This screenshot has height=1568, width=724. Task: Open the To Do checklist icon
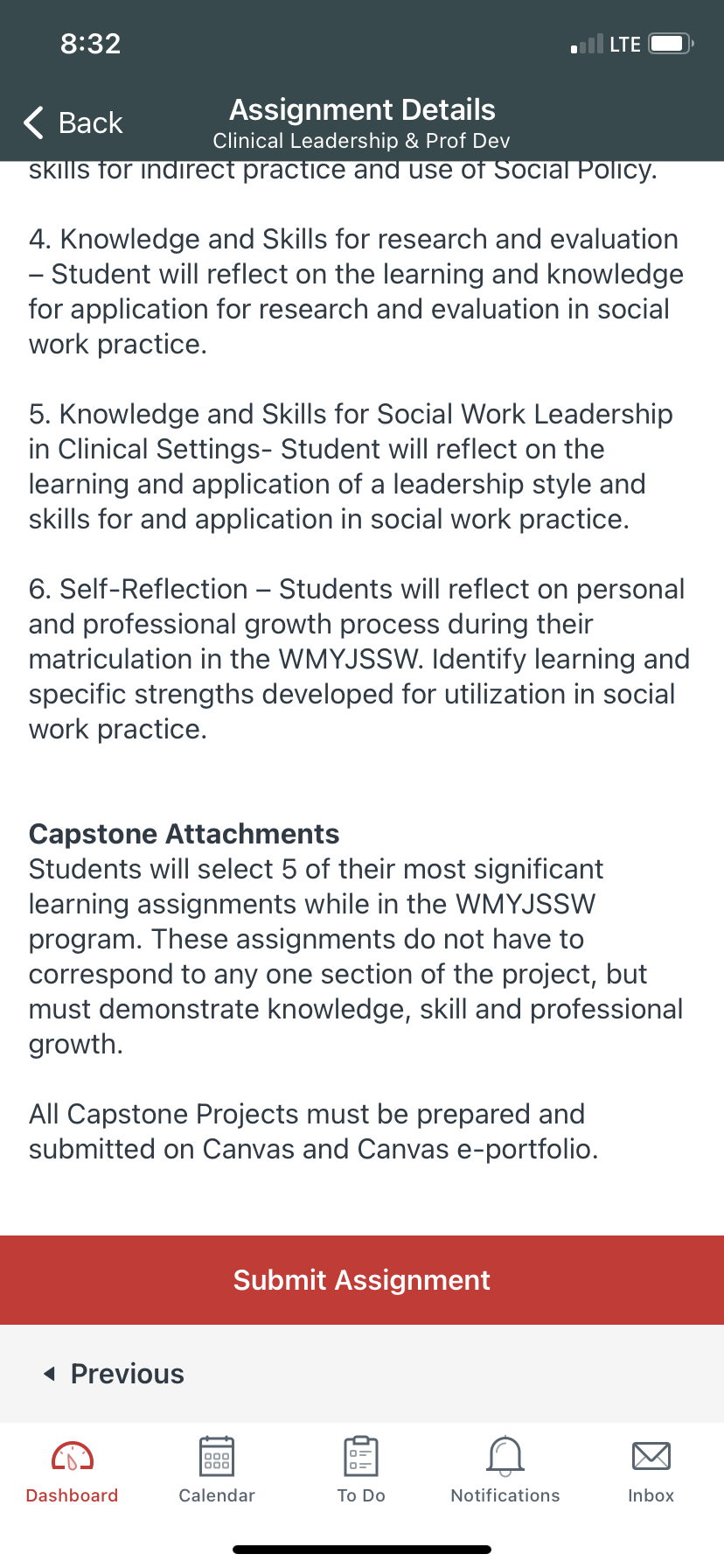361,1457
